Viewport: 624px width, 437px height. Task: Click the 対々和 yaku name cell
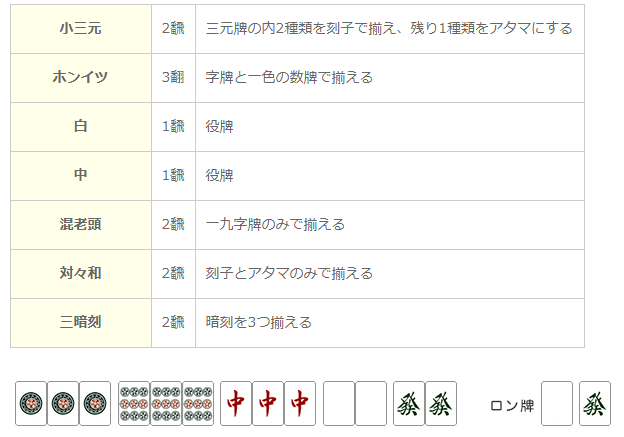(81, 273)
